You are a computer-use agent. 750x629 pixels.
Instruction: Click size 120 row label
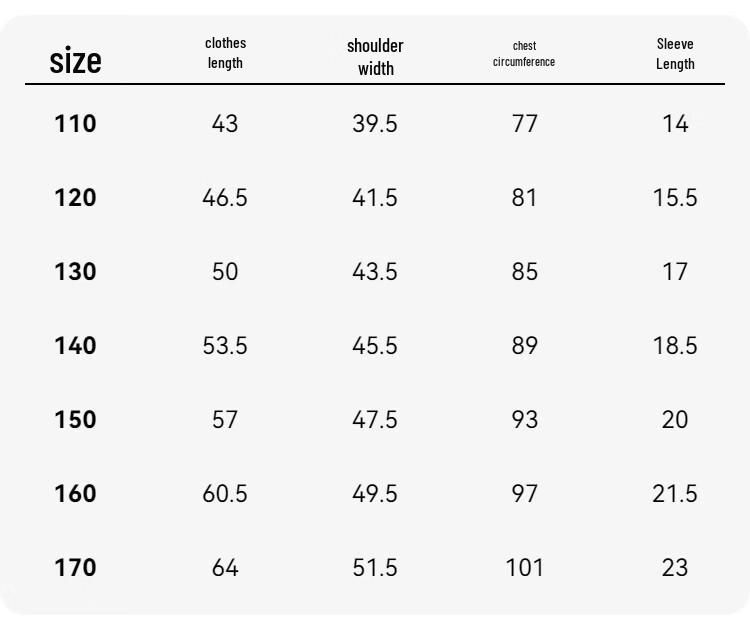(x=76, y=198)
